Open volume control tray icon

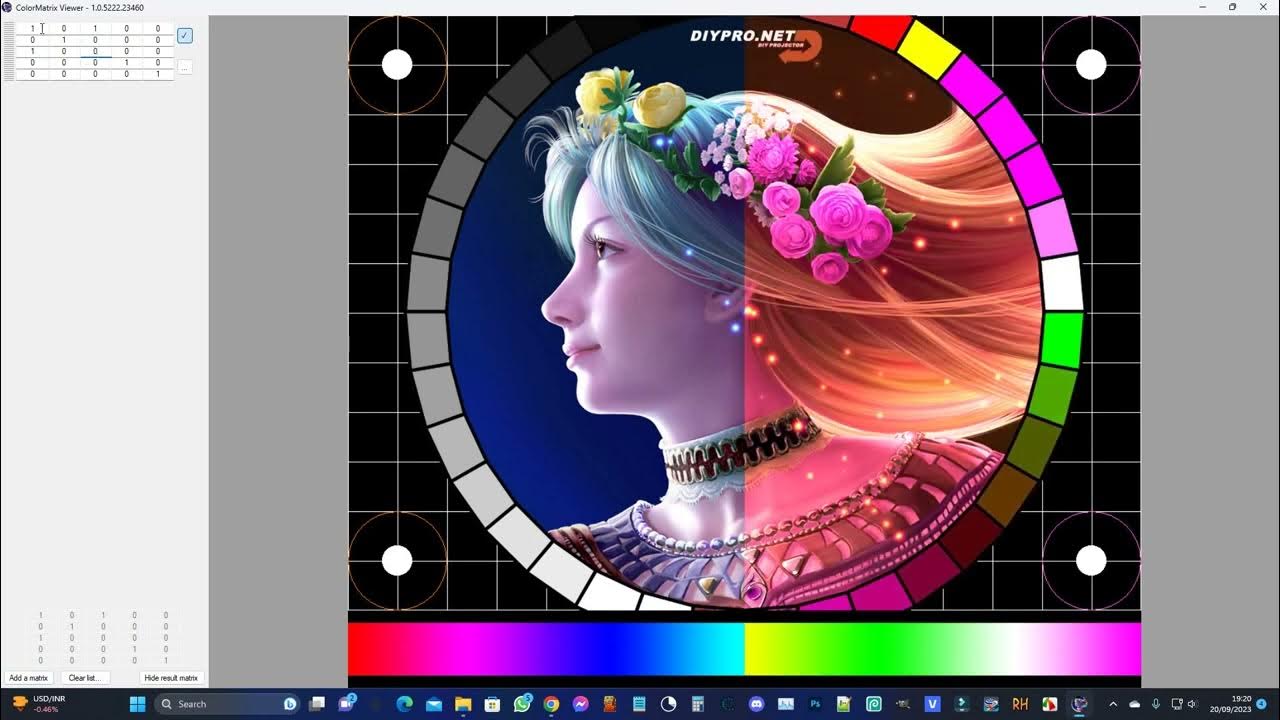point(1192,704)
